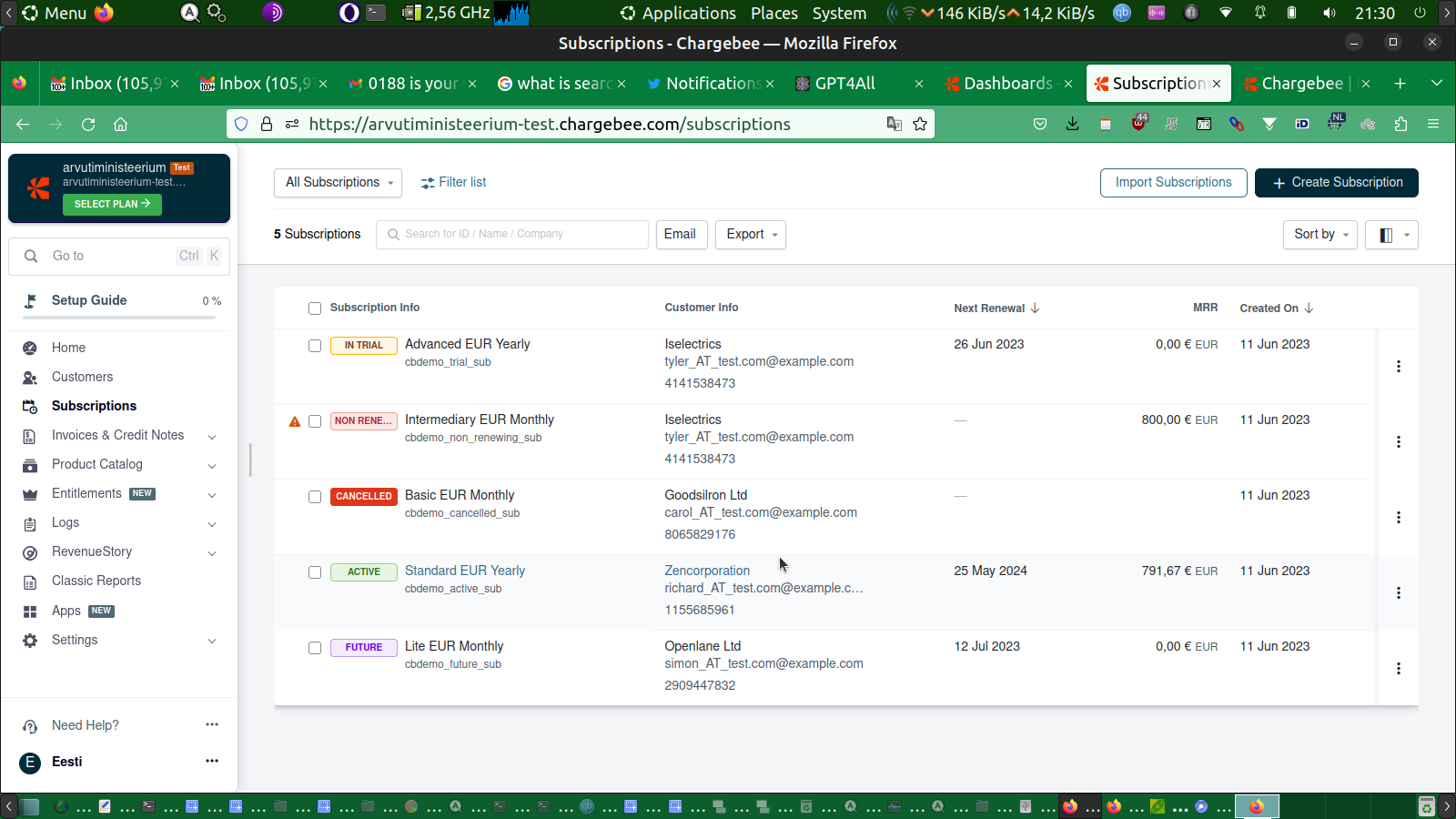Reload the page with Firefox refresh button

[88, 124]
